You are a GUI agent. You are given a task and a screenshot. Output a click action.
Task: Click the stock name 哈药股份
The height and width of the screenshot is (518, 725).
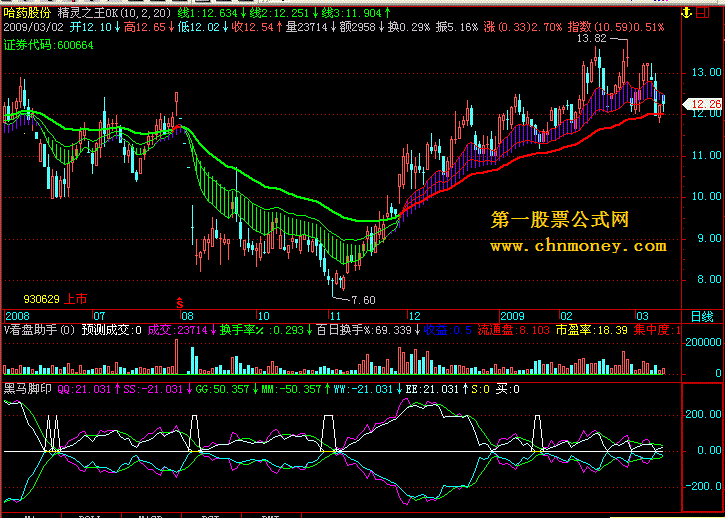pyautogui.click(x=26, y=12)
